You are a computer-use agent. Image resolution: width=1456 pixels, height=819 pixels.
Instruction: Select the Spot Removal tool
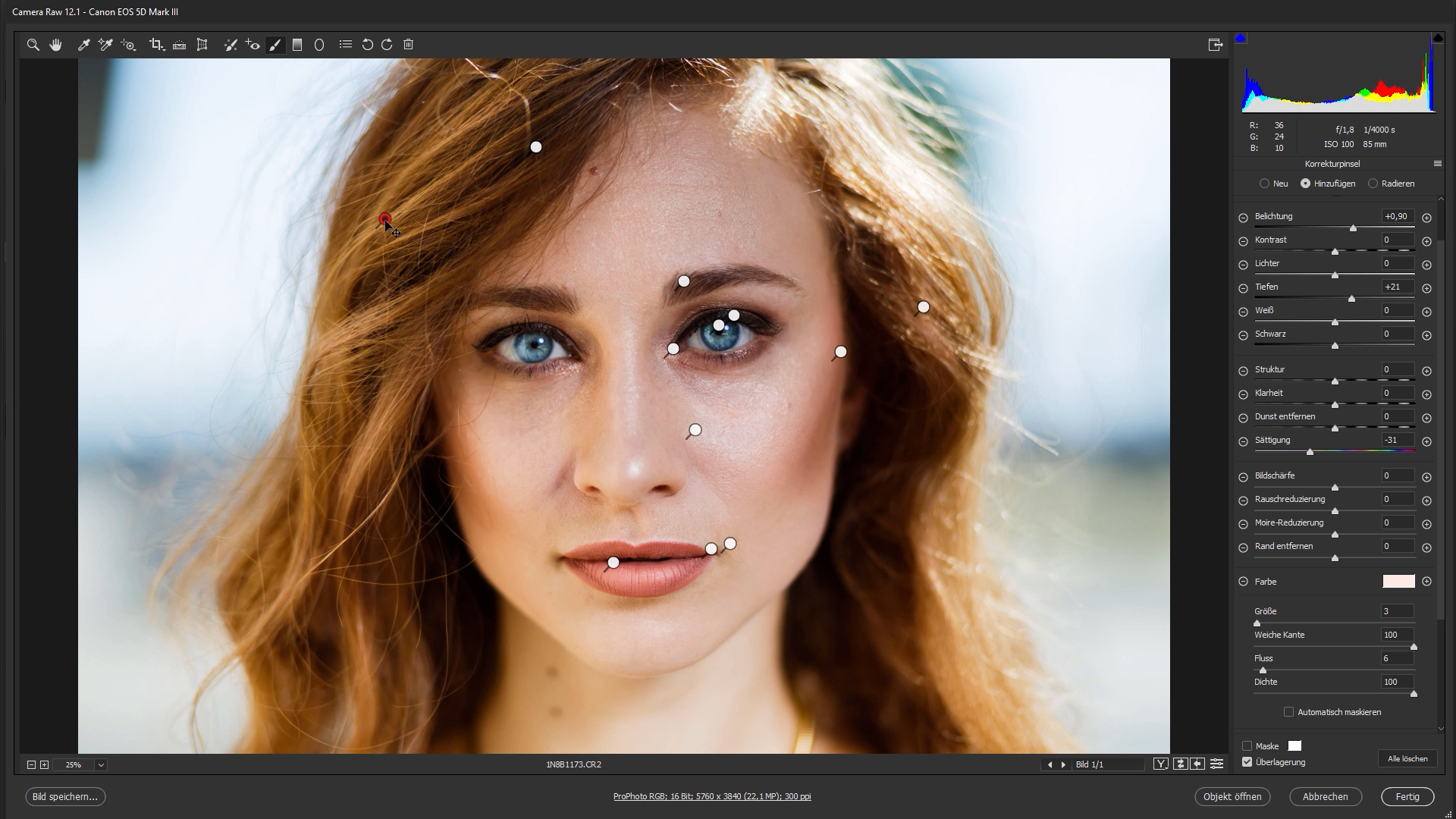click(x=231, y=45)
